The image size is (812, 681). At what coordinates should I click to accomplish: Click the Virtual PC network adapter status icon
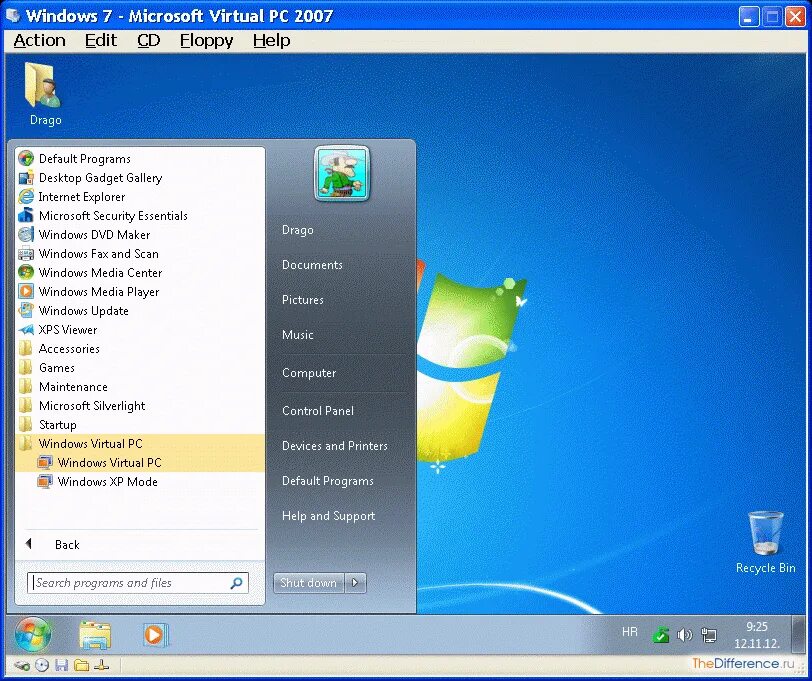(x=102, y=665)
